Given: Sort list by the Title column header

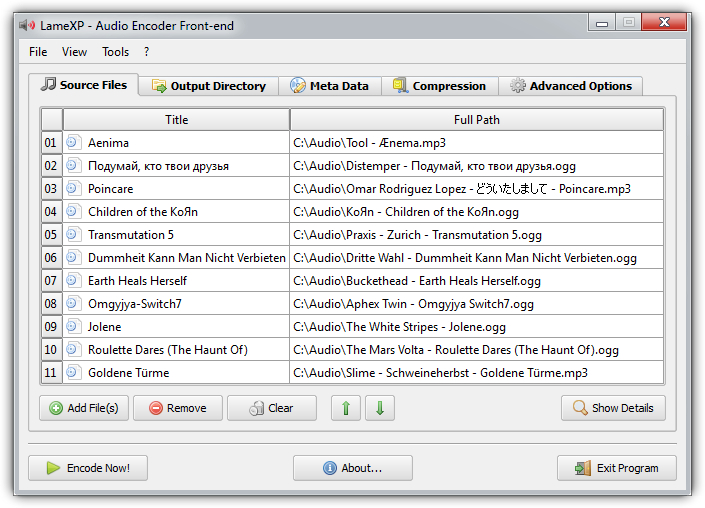Looking at the screenshot, I should click(176, 120).
